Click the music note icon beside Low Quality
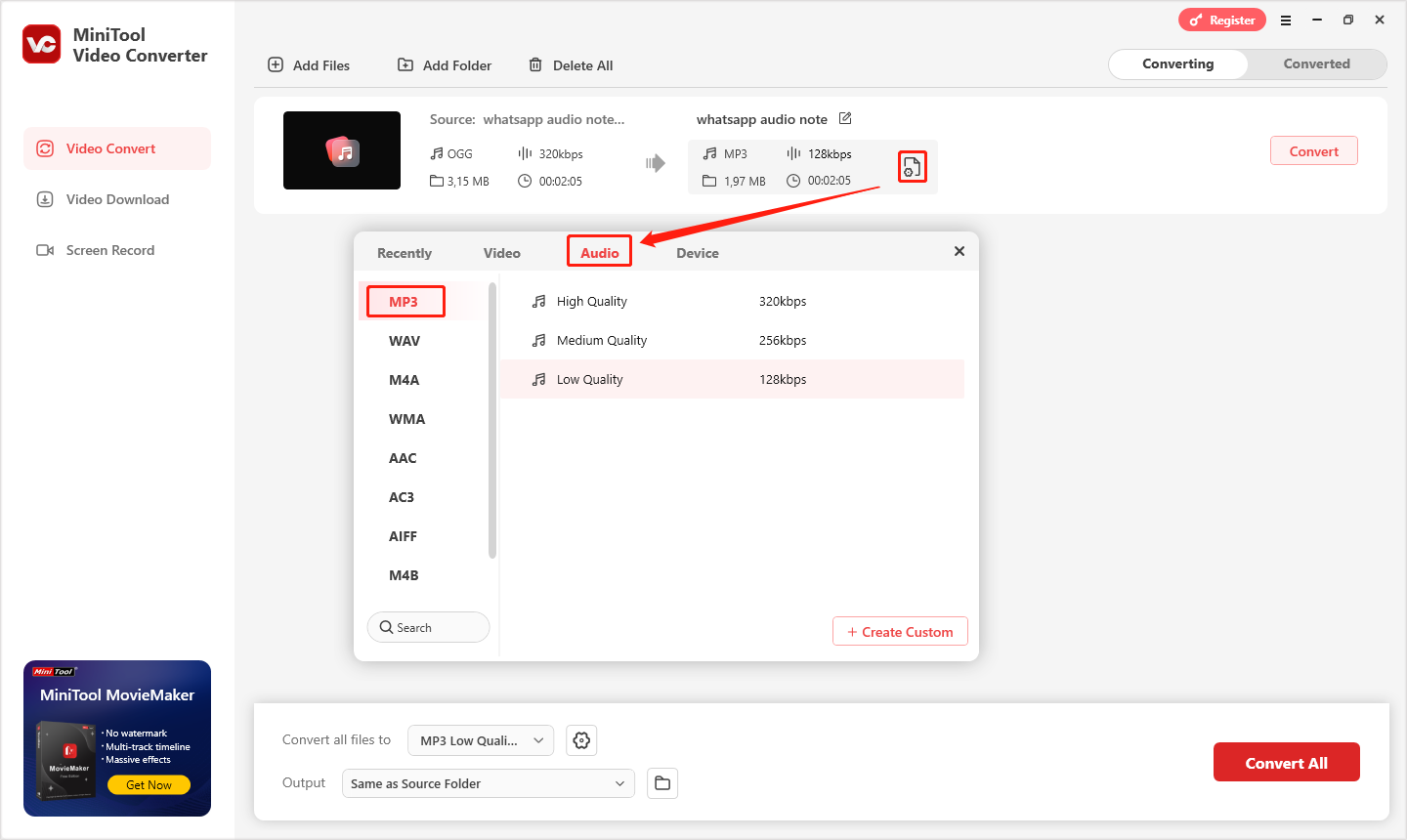 (538, 380)
